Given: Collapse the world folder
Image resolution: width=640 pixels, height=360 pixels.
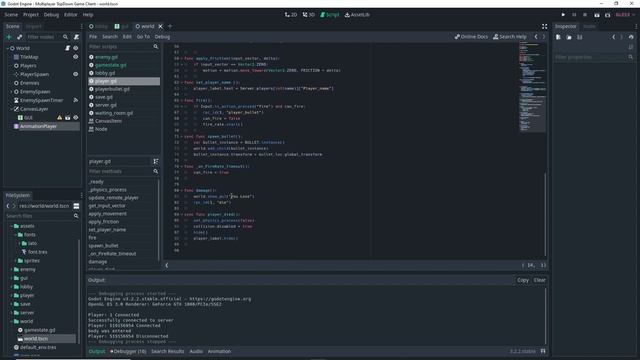Looking at the screenshot, I should 11,321.
